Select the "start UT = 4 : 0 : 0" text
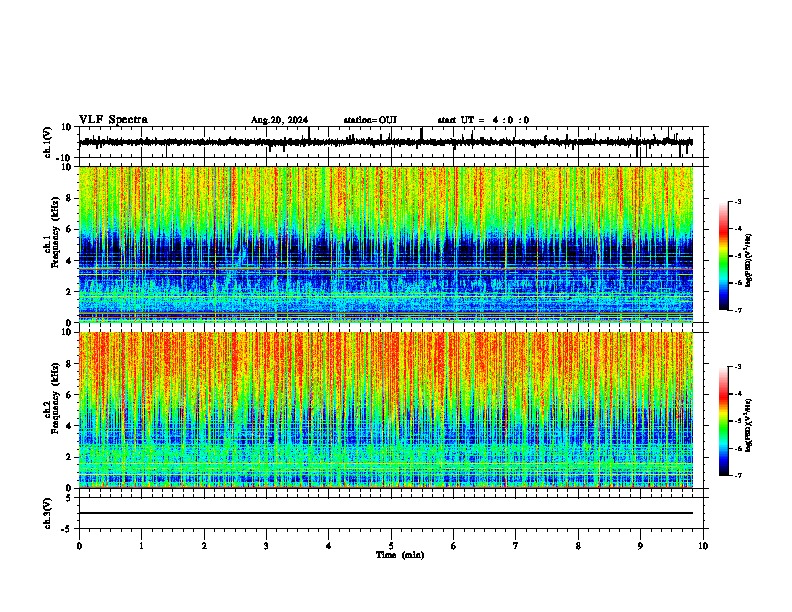 [x=483, y=120]
